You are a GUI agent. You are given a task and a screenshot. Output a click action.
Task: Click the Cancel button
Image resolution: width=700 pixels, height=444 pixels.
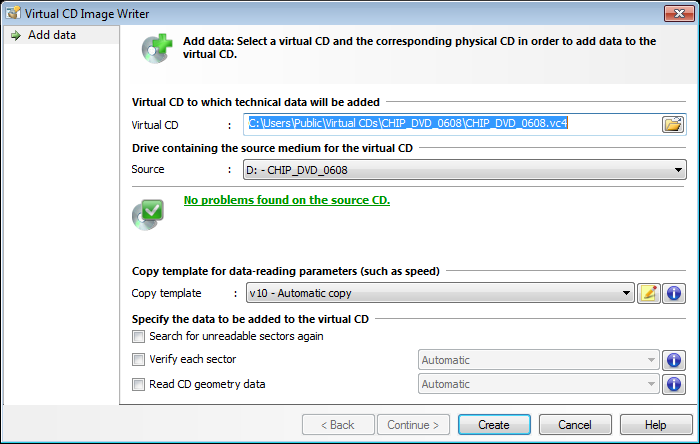575,425
